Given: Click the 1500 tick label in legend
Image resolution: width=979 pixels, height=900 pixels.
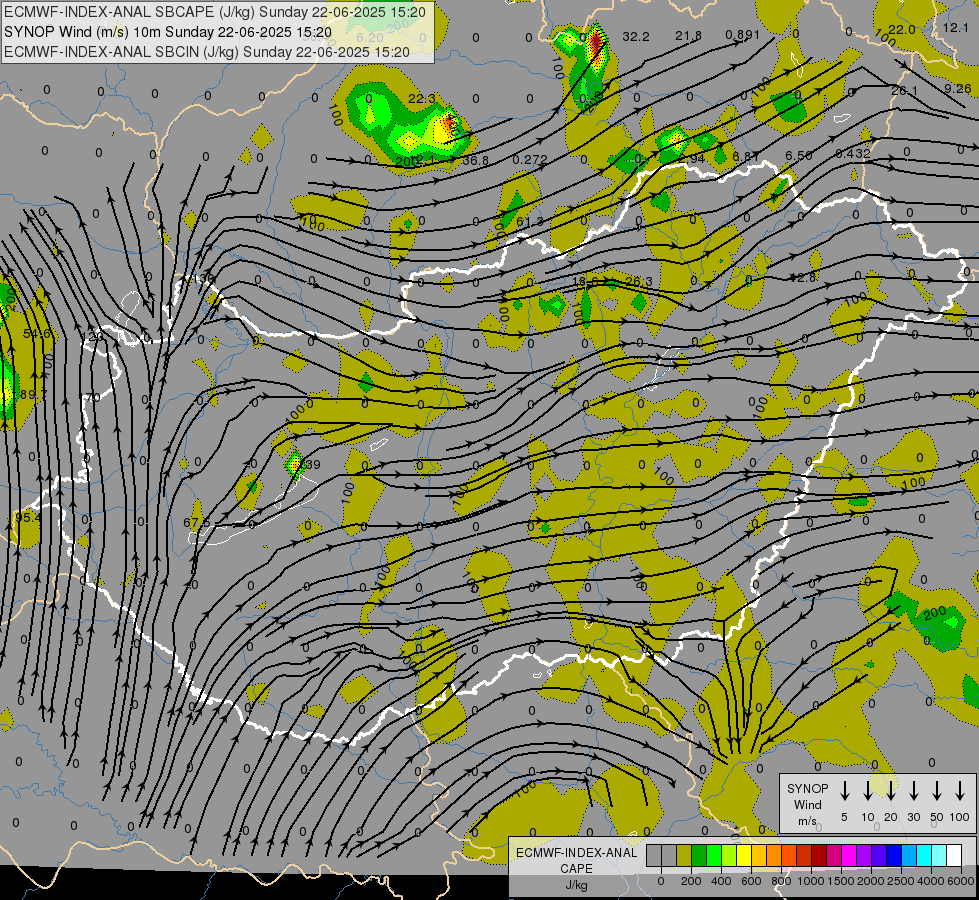Looking at the screenshot, I should pyautogui.click(x=842, y=881).
